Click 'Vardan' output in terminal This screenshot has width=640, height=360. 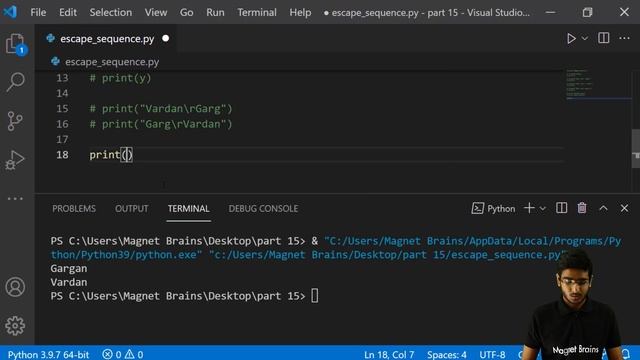pyautogui.click(x=69, y=282)
